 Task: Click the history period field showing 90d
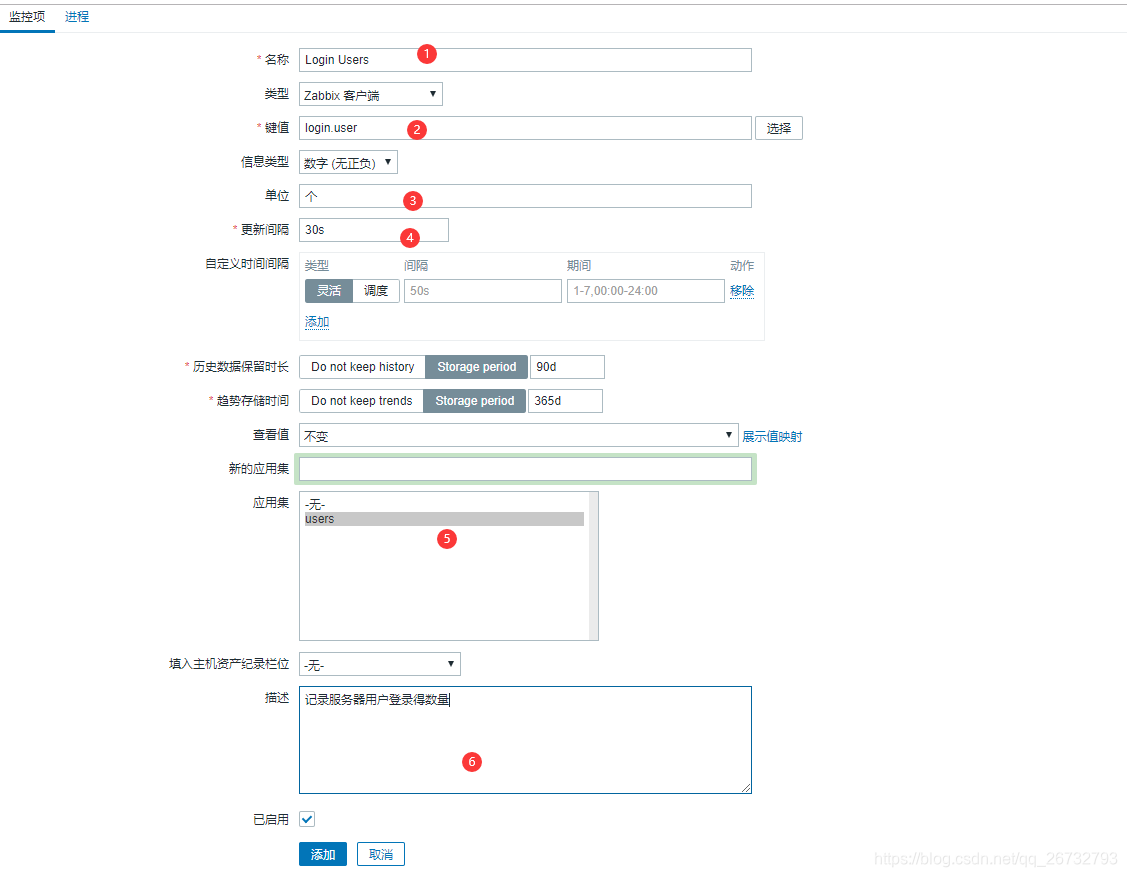tap(567, 367)
